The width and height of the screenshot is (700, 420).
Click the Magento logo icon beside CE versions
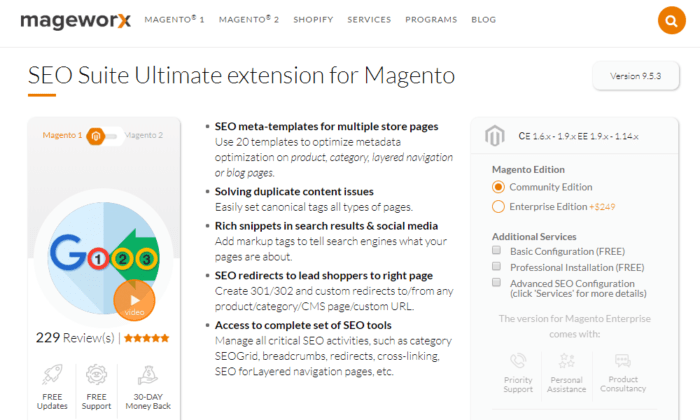tap(495, 136)
